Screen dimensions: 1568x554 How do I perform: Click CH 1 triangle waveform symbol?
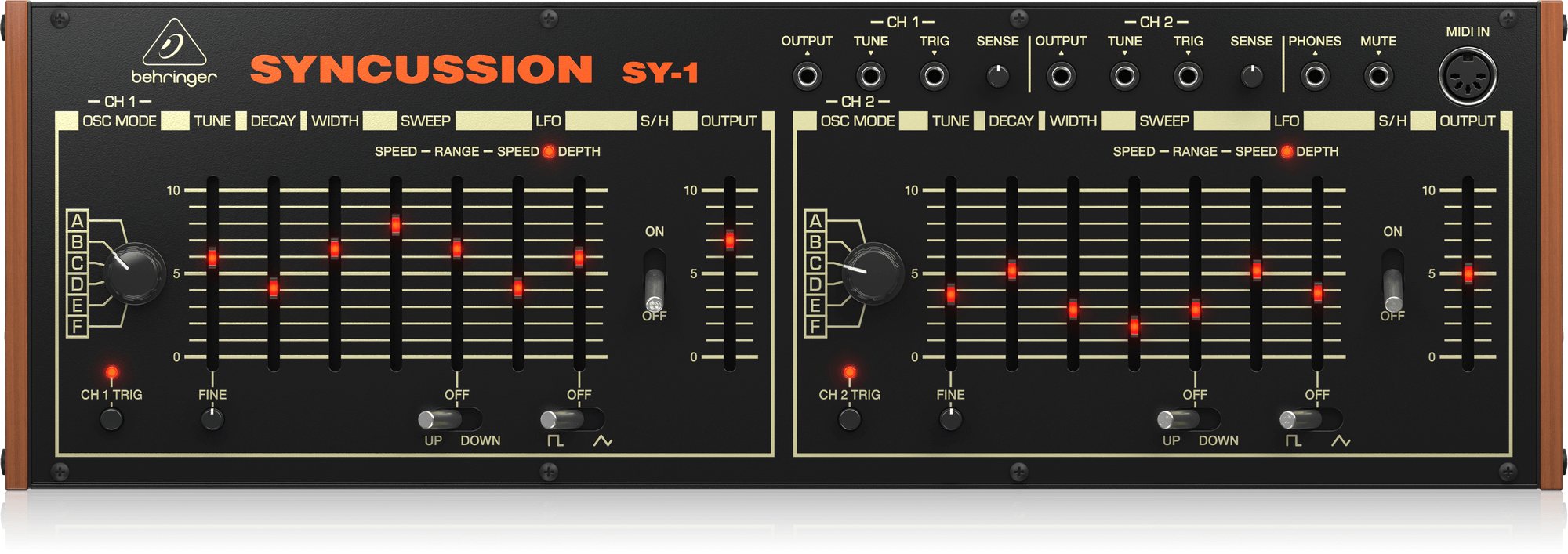click(x=602, y=441)
